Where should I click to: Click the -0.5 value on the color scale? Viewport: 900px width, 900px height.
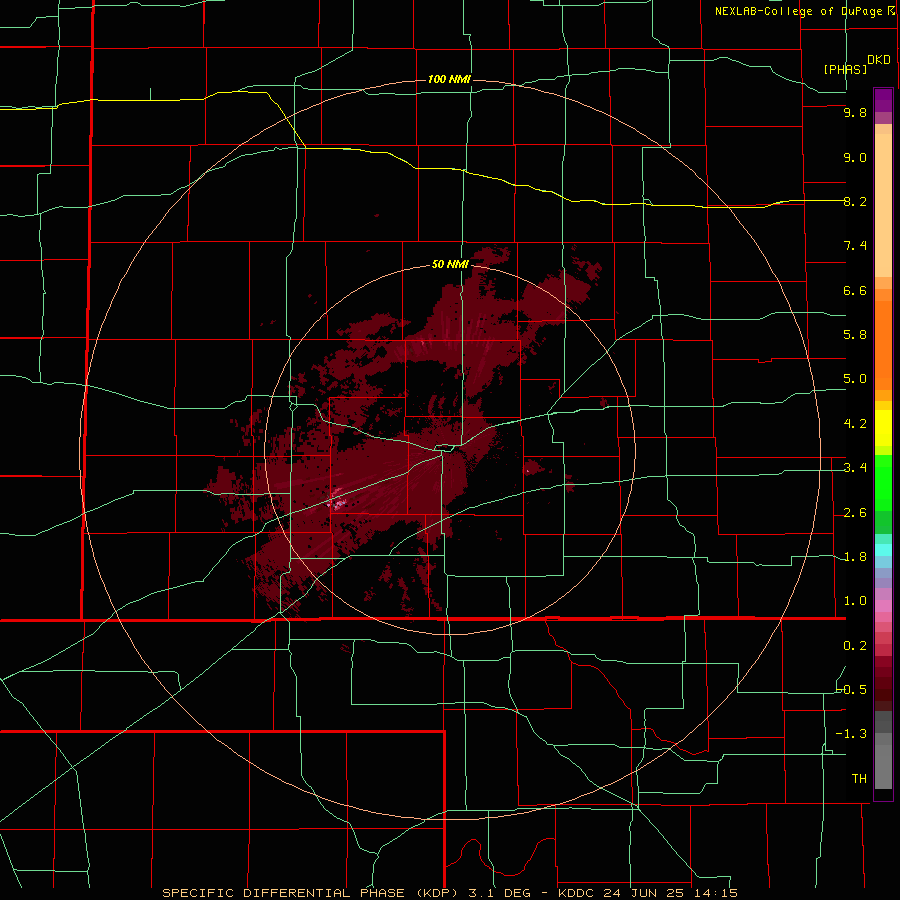(x=852, y=689)
